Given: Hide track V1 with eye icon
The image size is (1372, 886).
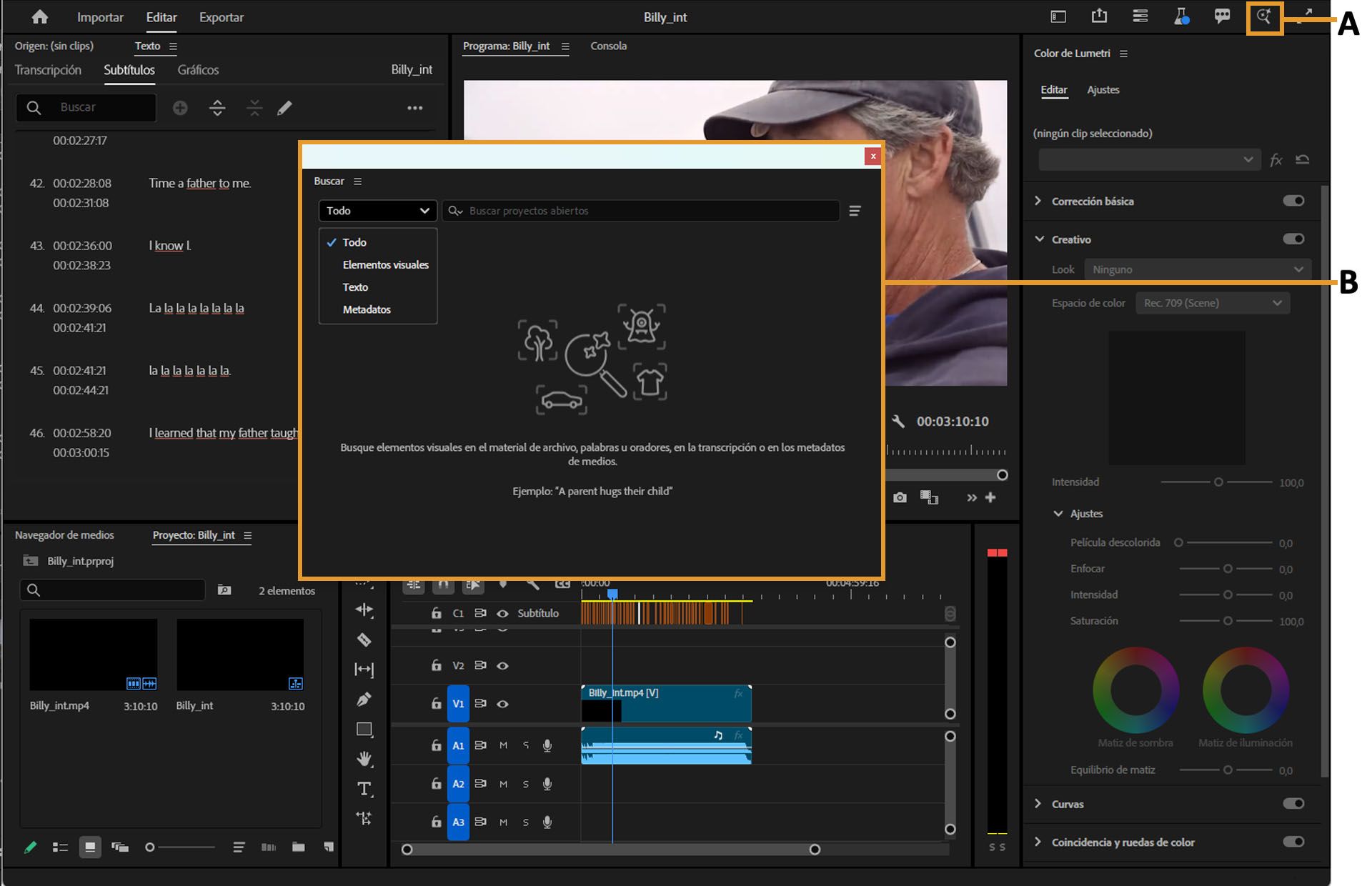Looking at the screenshot, I should [x=502, y=704].
